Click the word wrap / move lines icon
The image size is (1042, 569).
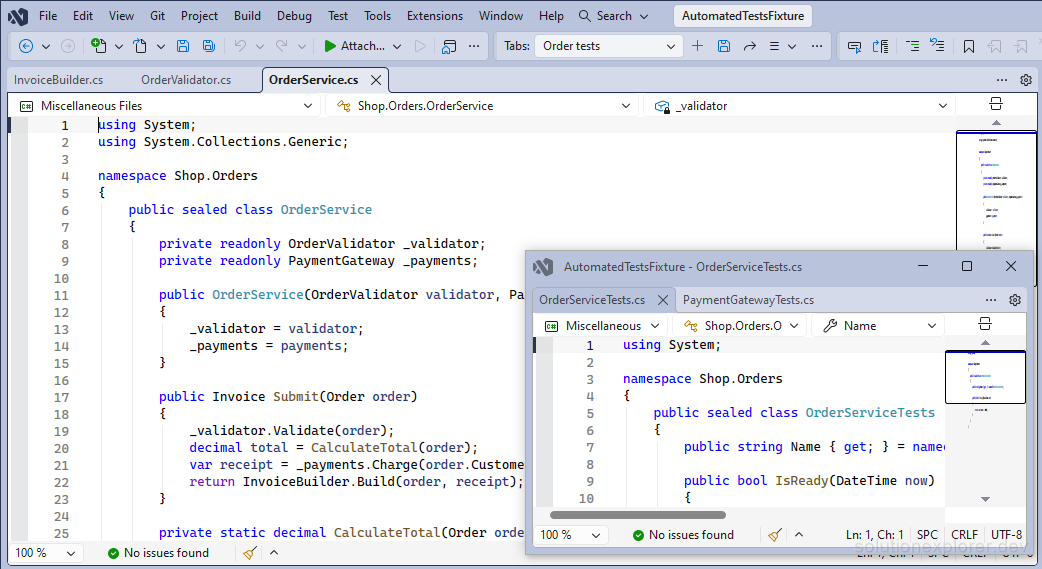point(881,46)
